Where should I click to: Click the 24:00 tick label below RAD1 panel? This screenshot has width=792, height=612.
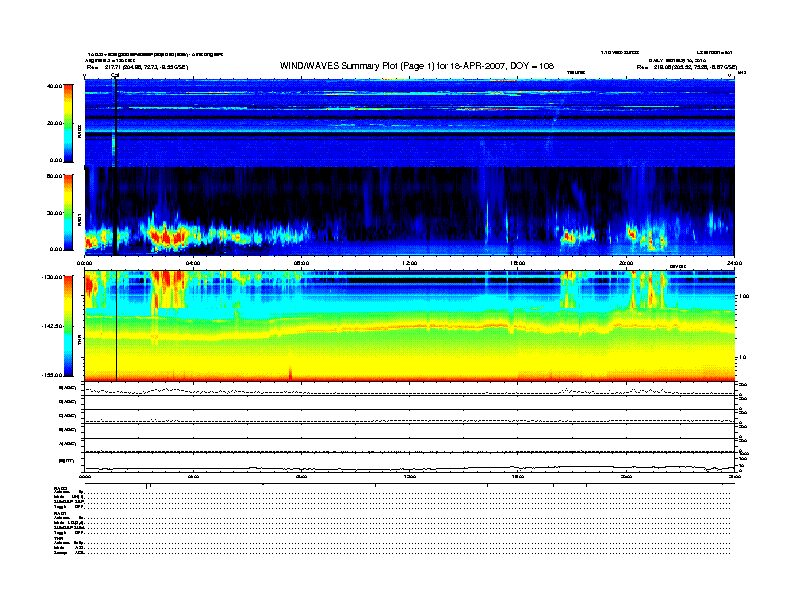pyautogui.click(x=734, y=263)
